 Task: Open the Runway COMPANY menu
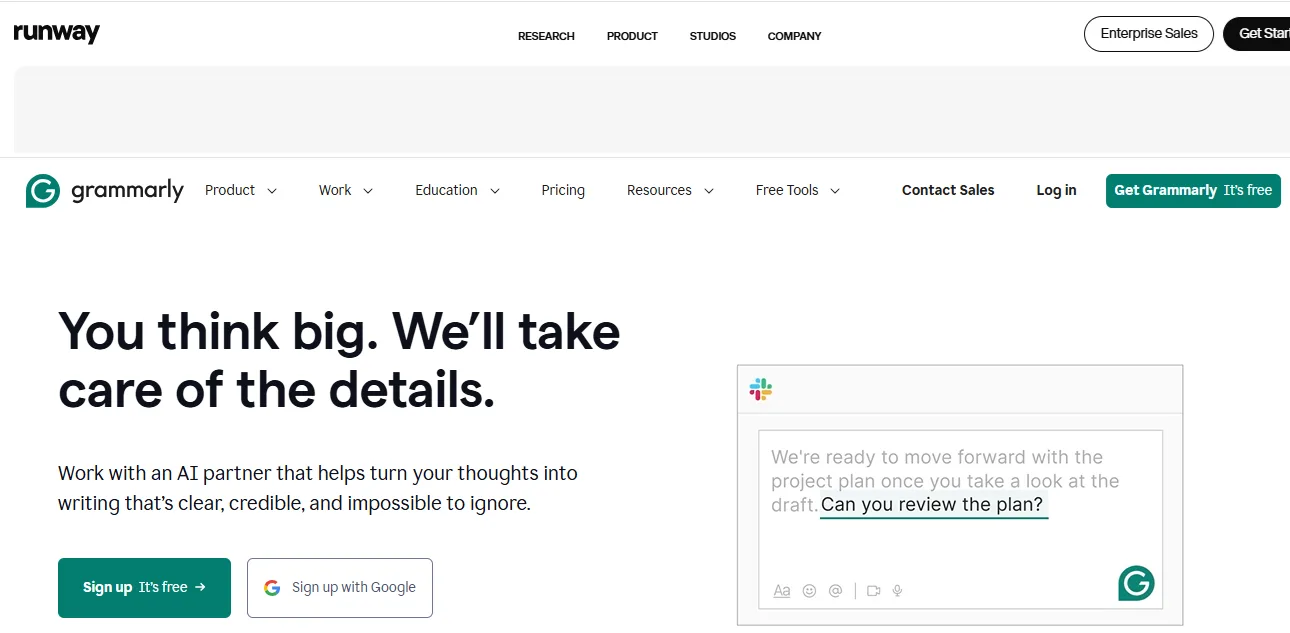tap(794, 36)
